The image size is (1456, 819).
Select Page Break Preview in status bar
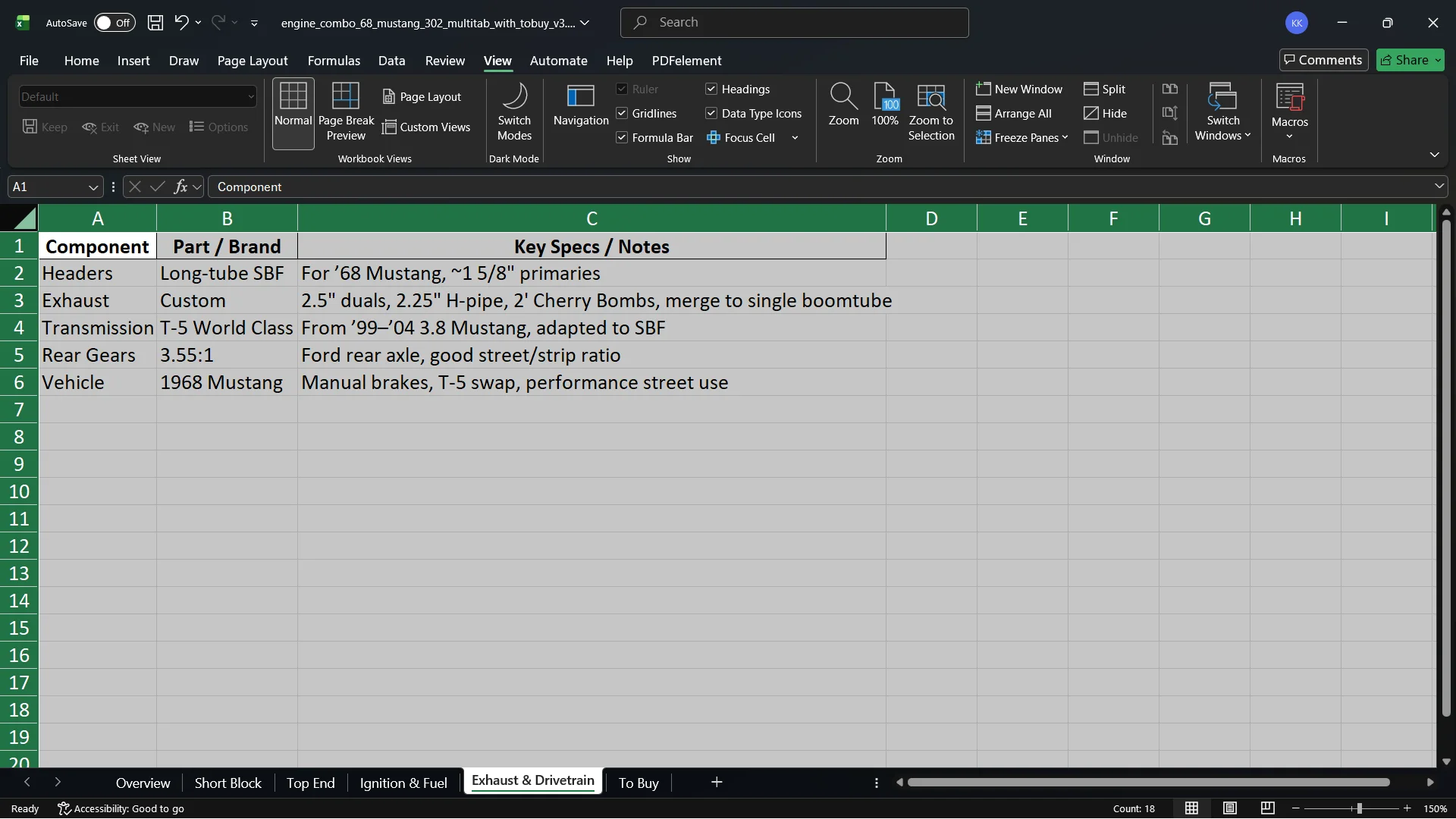coord(1268,808)
